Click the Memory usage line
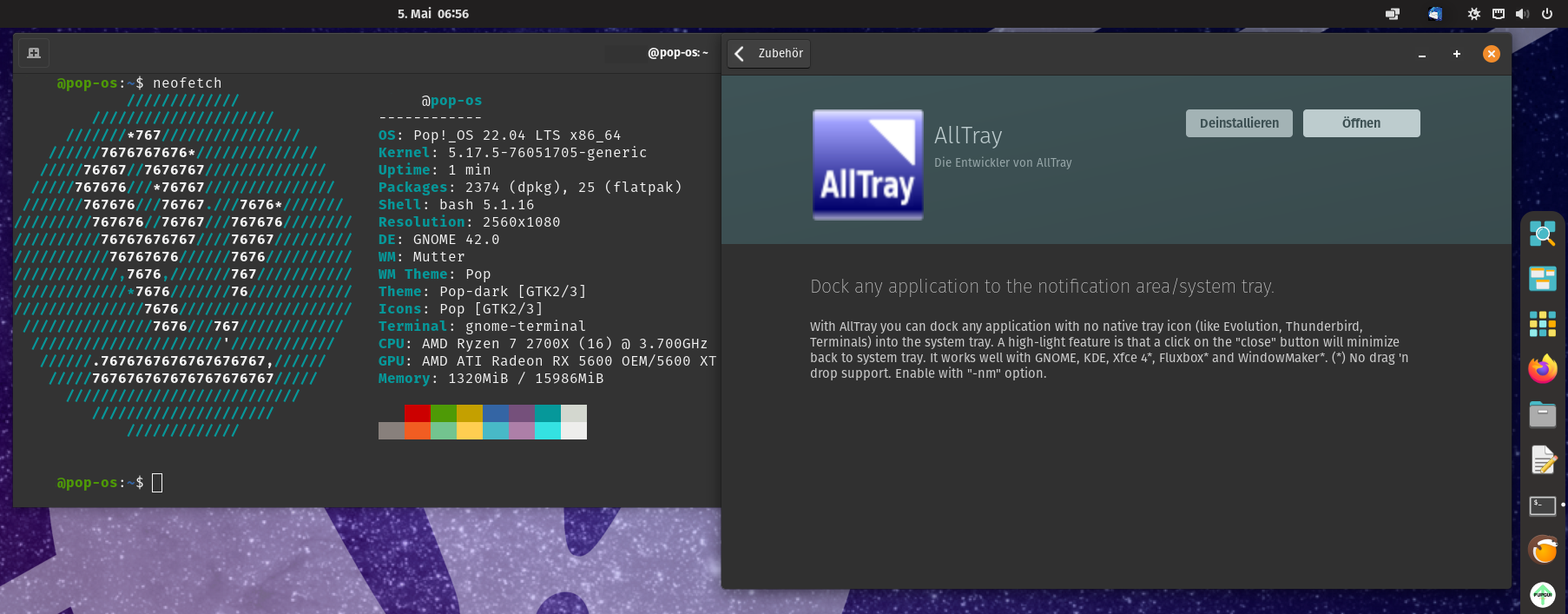Screen dimensions: 1568x614 491,379
